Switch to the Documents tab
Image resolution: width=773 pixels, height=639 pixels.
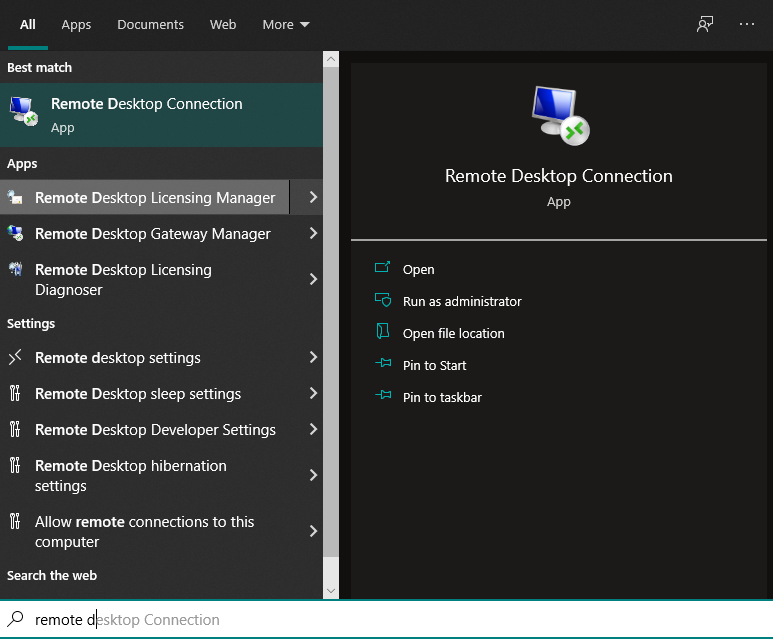point(150,25)
